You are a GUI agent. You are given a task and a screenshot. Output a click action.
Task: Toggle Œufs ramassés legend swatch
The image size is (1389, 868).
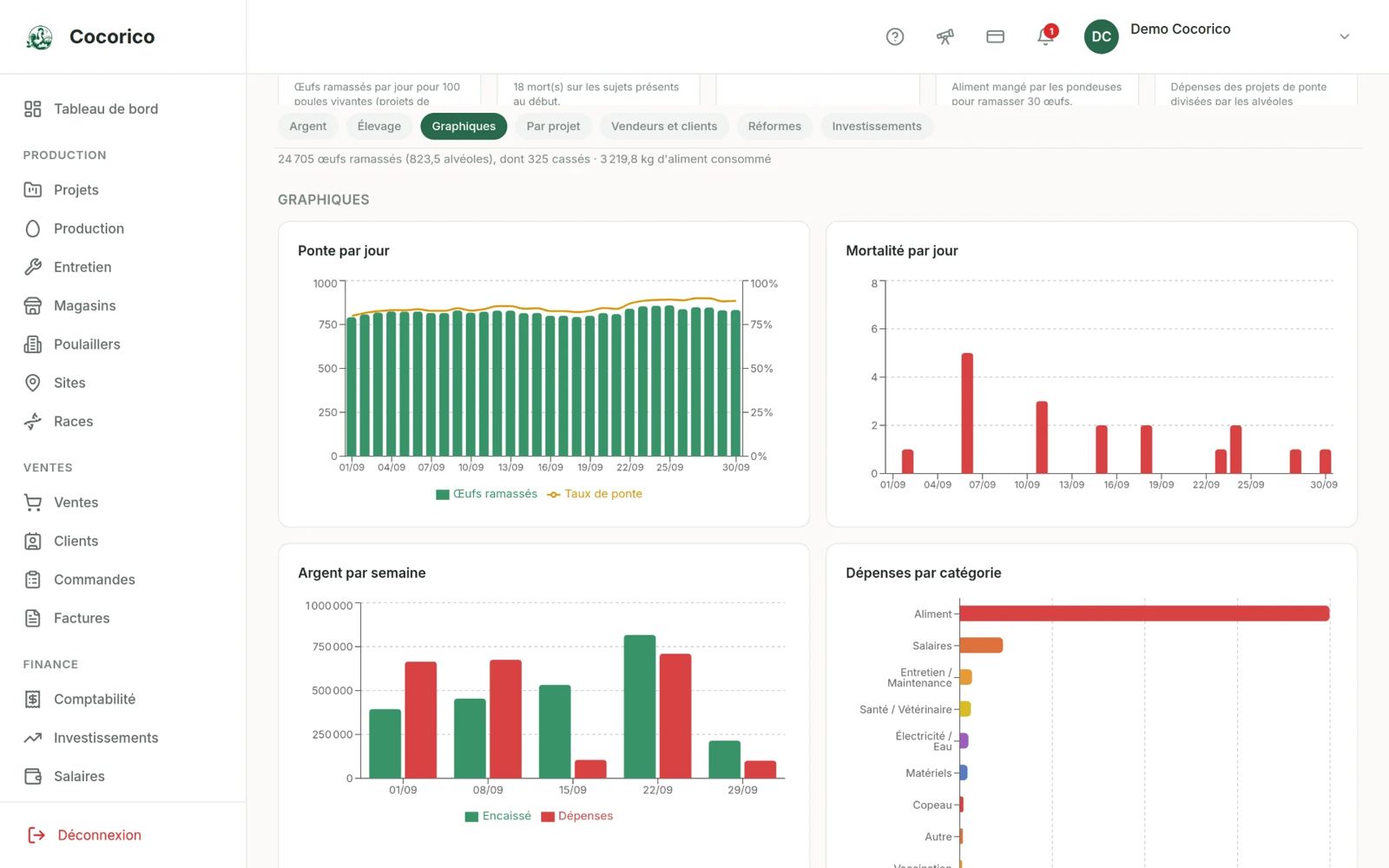tap(443, 495)
